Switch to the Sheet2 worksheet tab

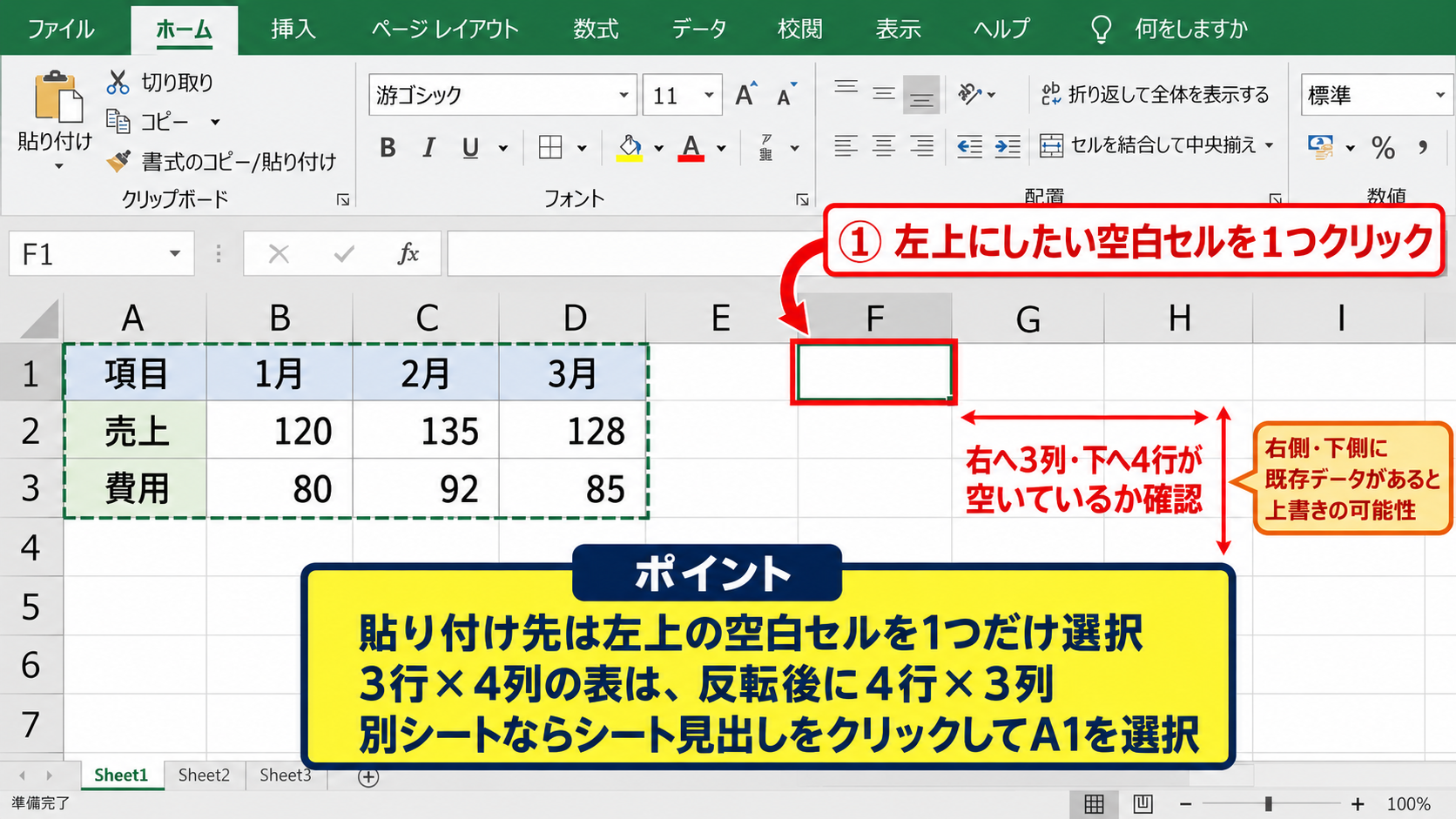[x=204, y=775]
